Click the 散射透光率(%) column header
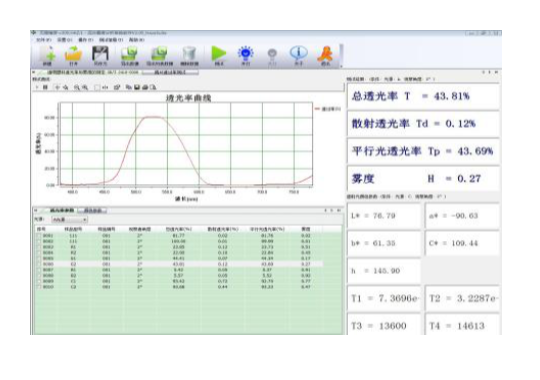 coord(222,229)
